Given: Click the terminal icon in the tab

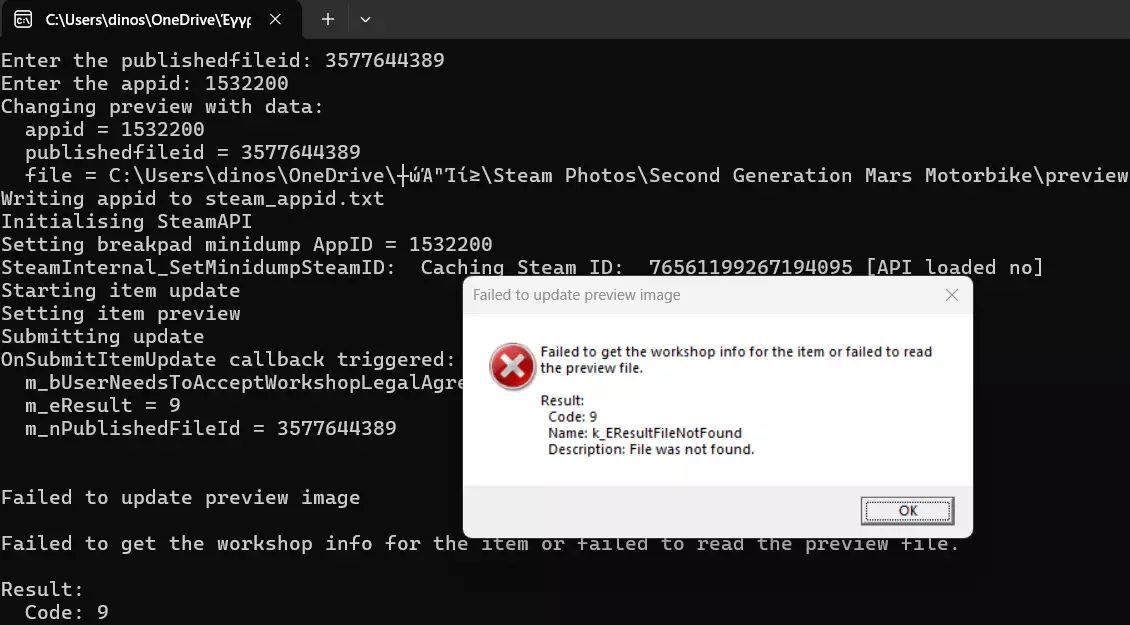Looking at the screenshot, I should pyautogui.click(x=23, y=19).
